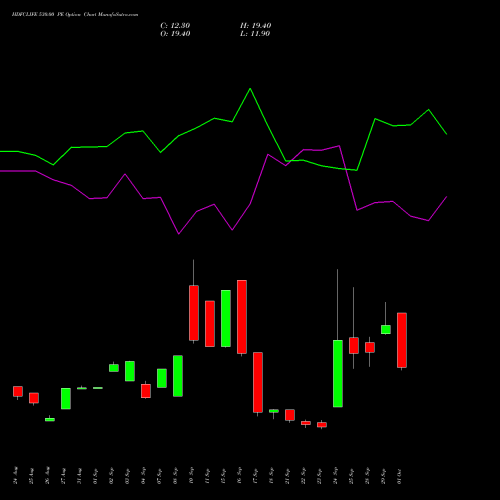Select the open value 'O: 19.40'

(175, 34)
